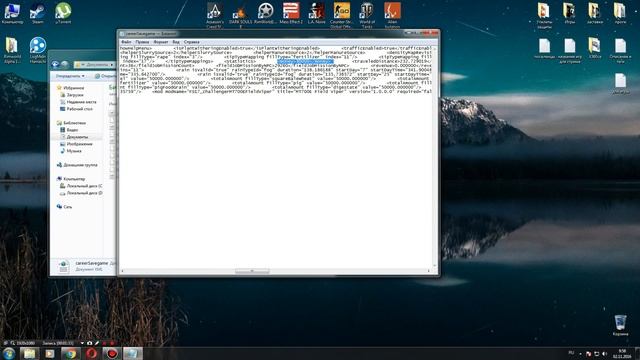Open the media player taskbar icon
The height and width of the screenshot is (360, 640).
(x=50, y=353)
